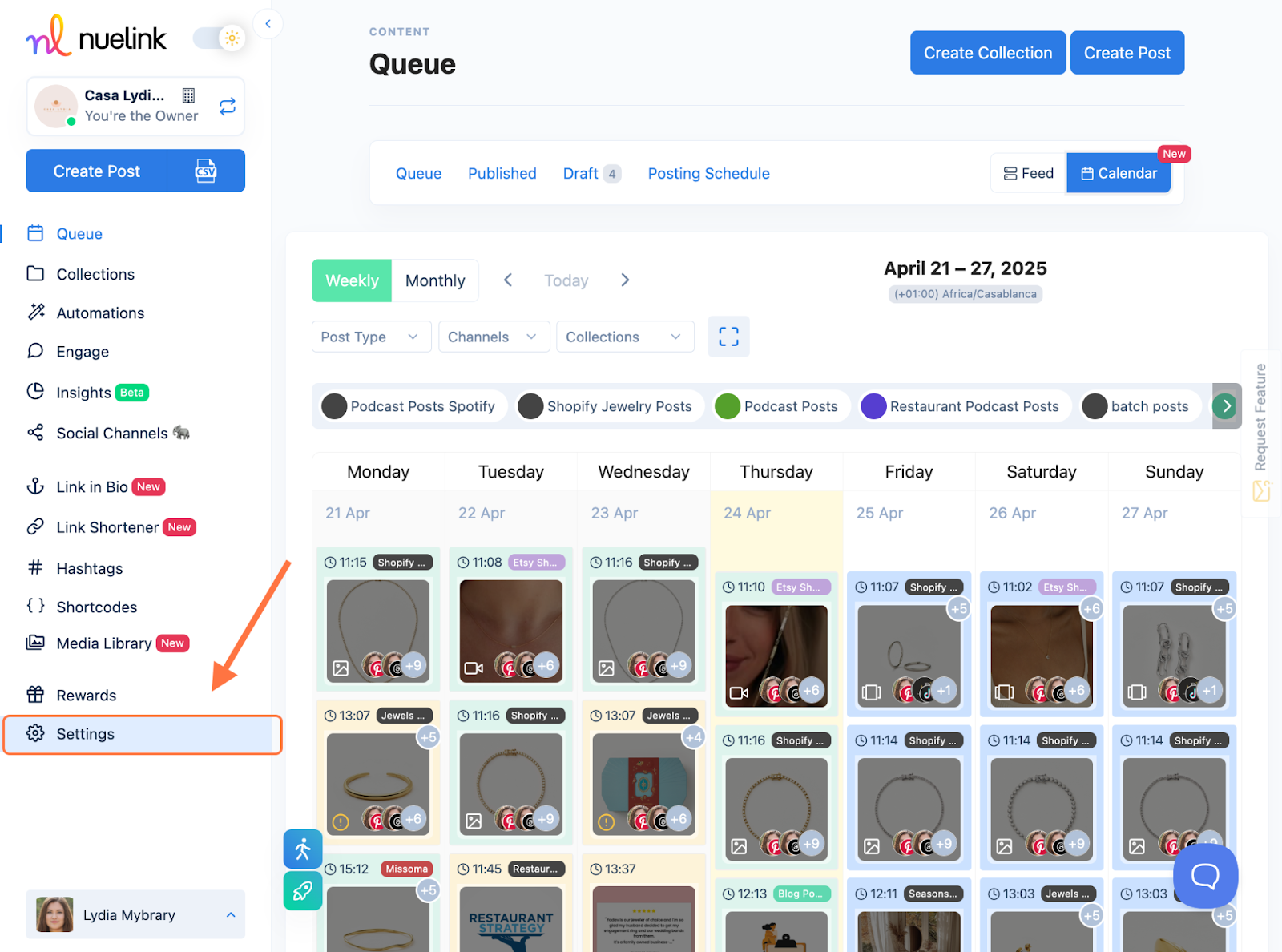Select the Podcast Posts Spotify collection chip
This screenshot has width=1282, height=952.
(413, 406)
